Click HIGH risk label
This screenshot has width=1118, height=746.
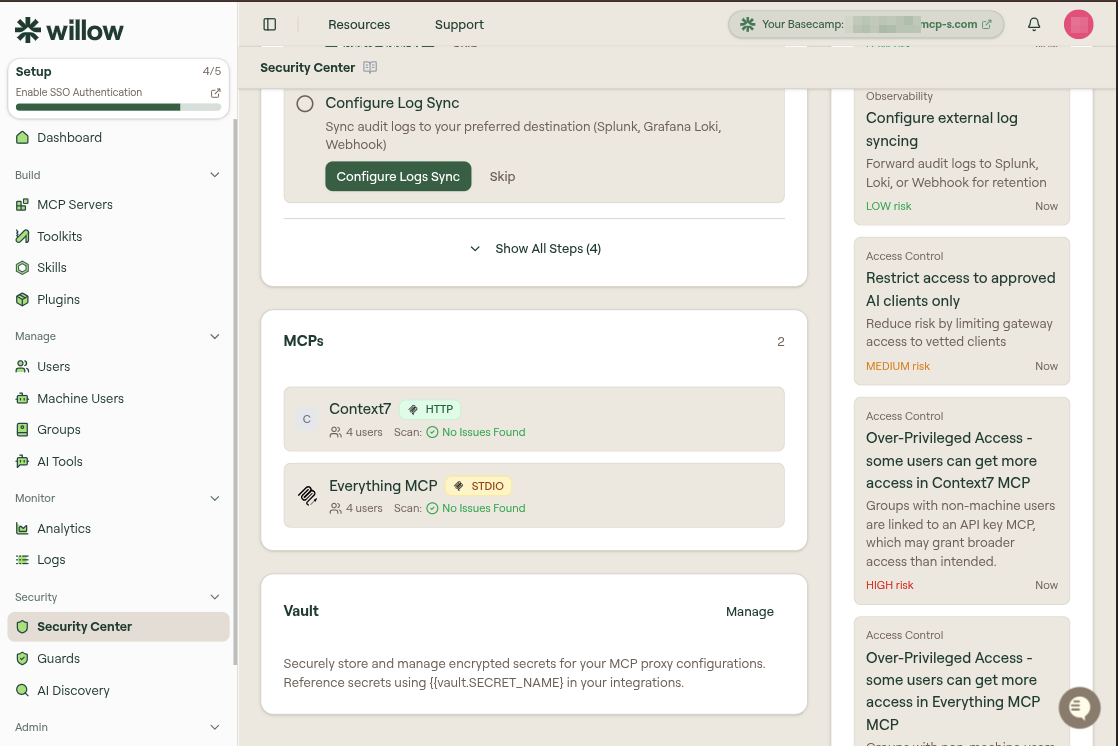(x=889, y=585)
